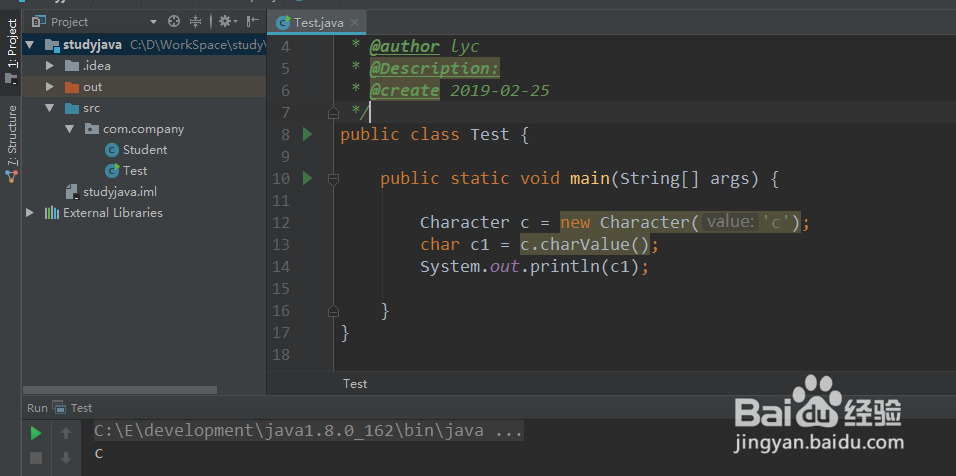Select the Test run configuration tab
956x476 pixels.
73,408
